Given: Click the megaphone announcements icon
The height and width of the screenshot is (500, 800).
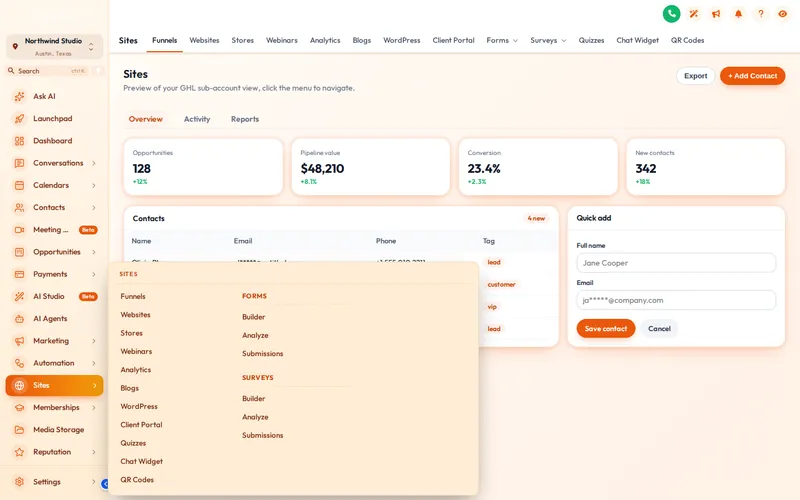Looking at the screenshot, I should (716, 14).
